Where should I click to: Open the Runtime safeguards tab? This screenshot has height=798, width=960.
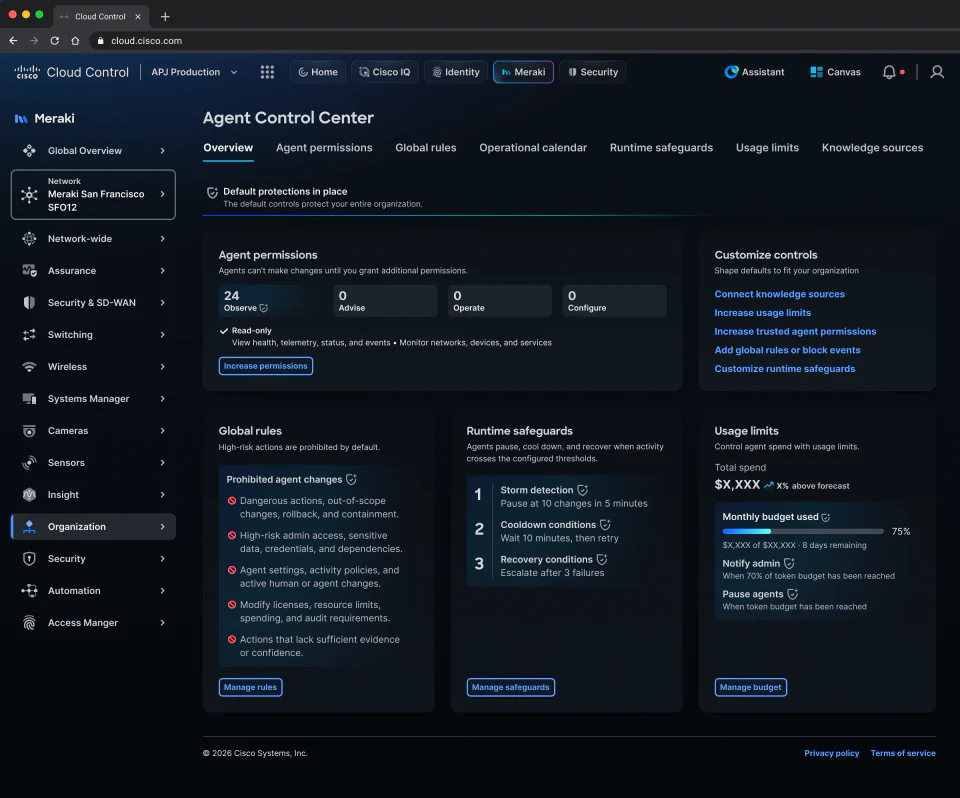pos(661,148)
